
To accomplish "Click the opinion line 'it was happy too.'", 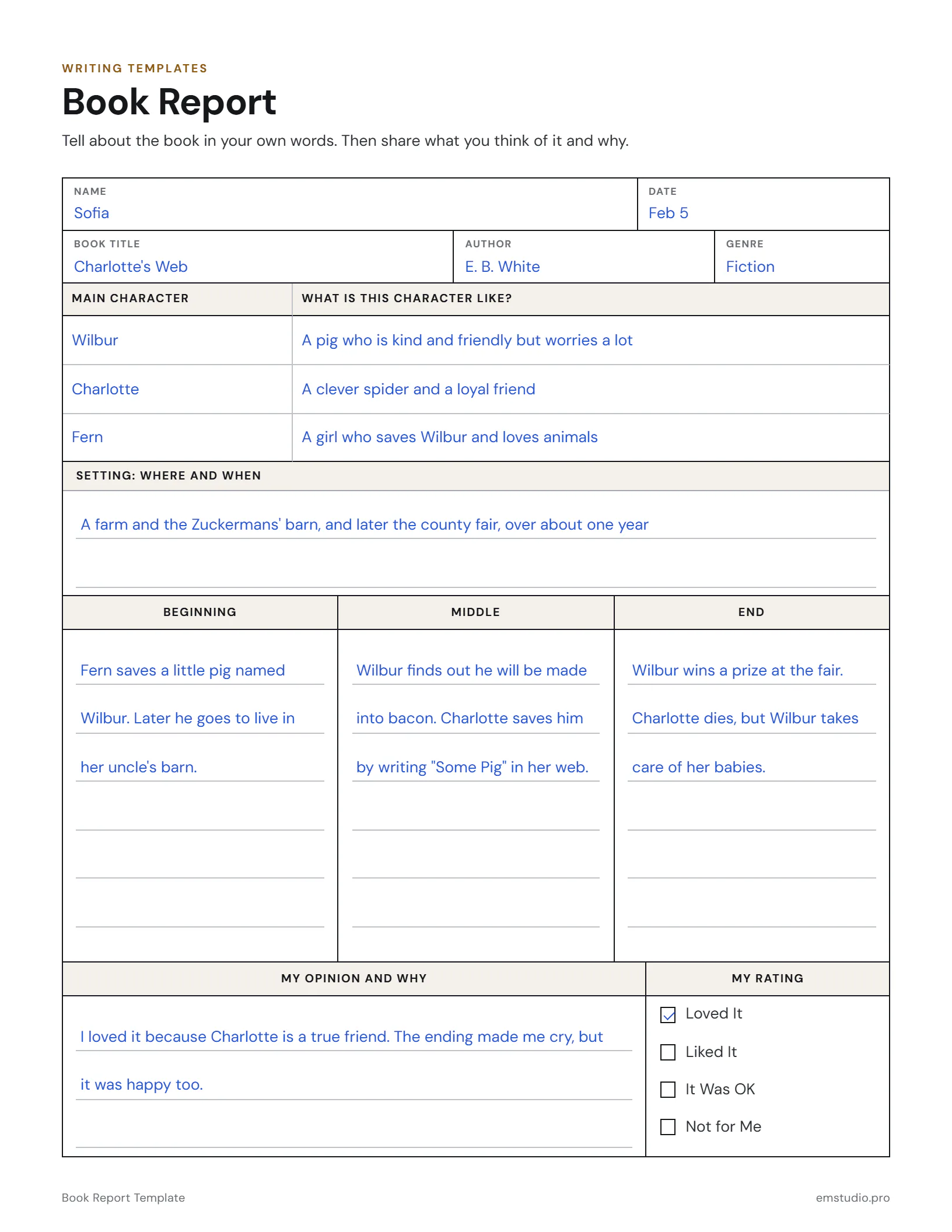I will click(x=354, y=1085).
